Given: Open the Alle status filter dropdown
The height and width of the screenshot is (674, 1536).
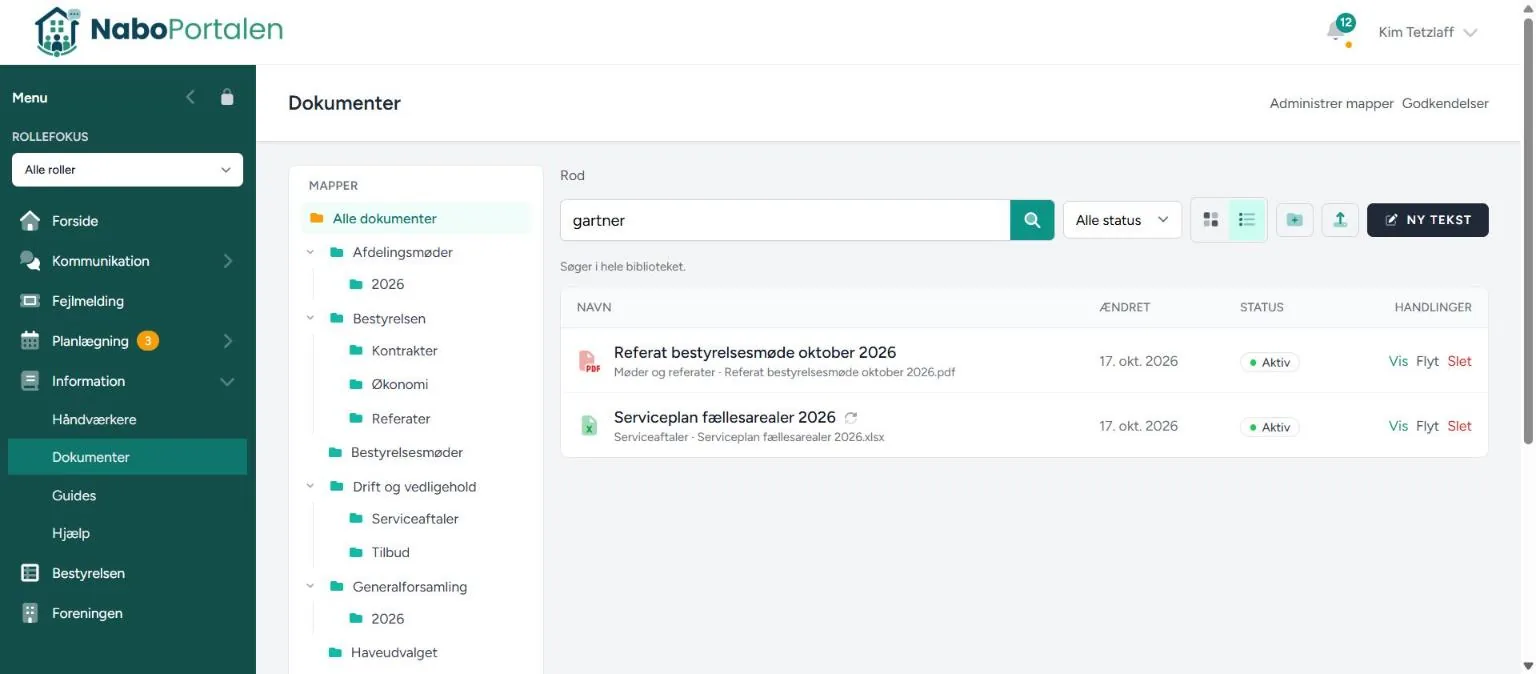Looking at the screenshot, I should (x=1122, y=220).
